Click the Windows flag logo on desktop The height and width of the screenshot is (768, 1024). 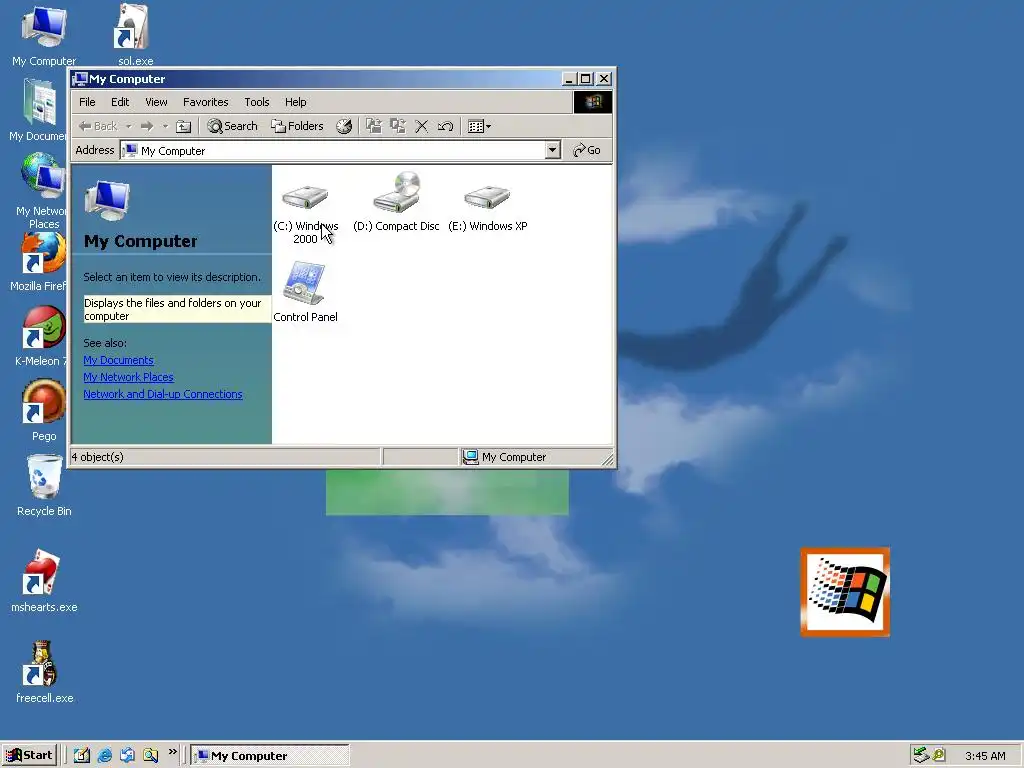[845, 592]
